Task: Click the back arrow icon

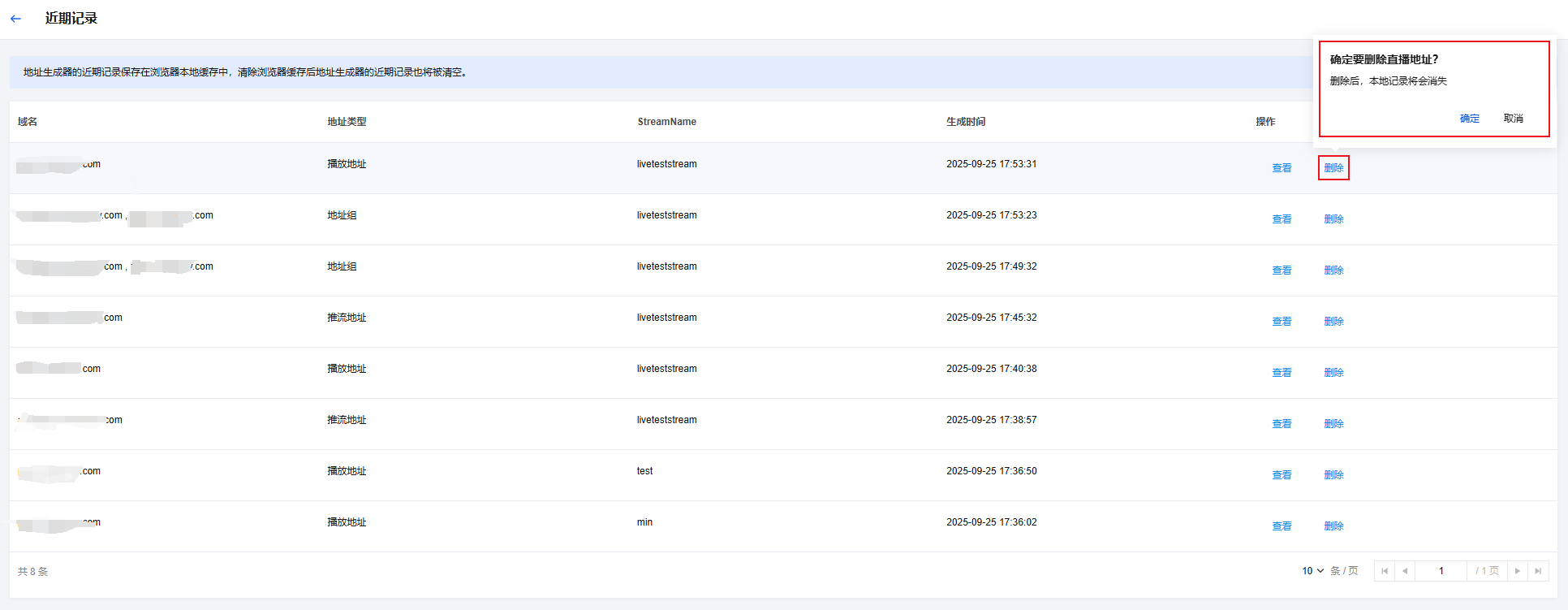Action: [x=16, y=19]
